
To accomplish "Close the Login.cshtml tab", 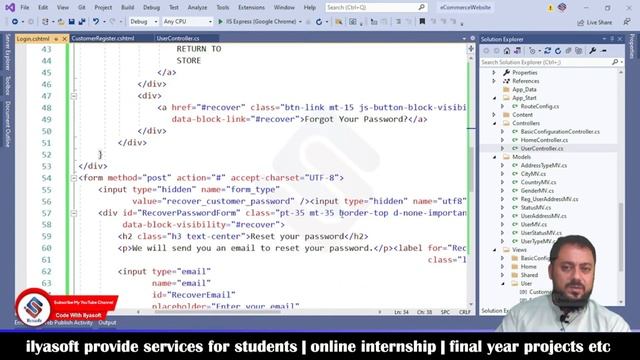I will pos(64,39).
